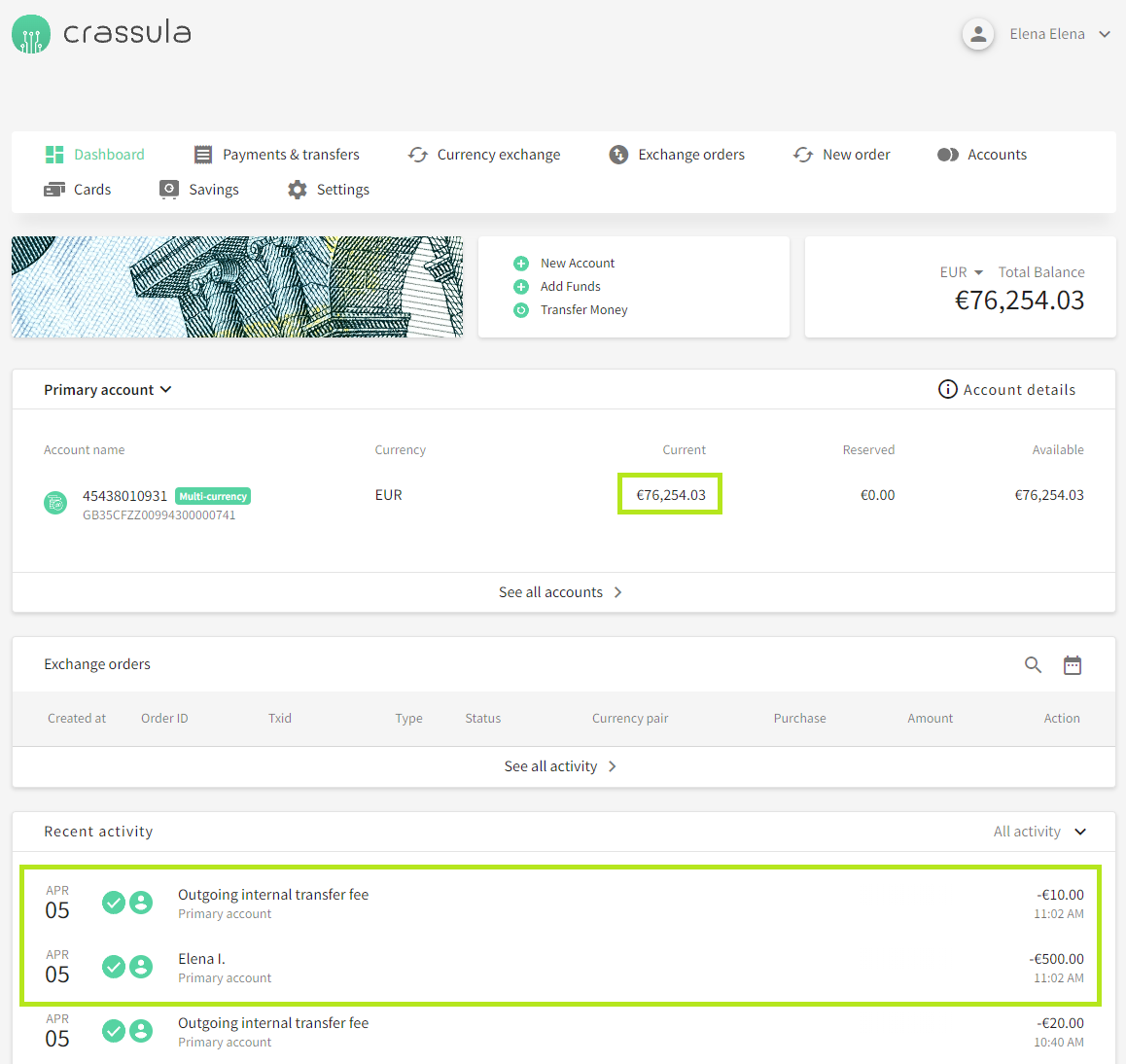Open the calendar date filter icon

(1072, 665)
